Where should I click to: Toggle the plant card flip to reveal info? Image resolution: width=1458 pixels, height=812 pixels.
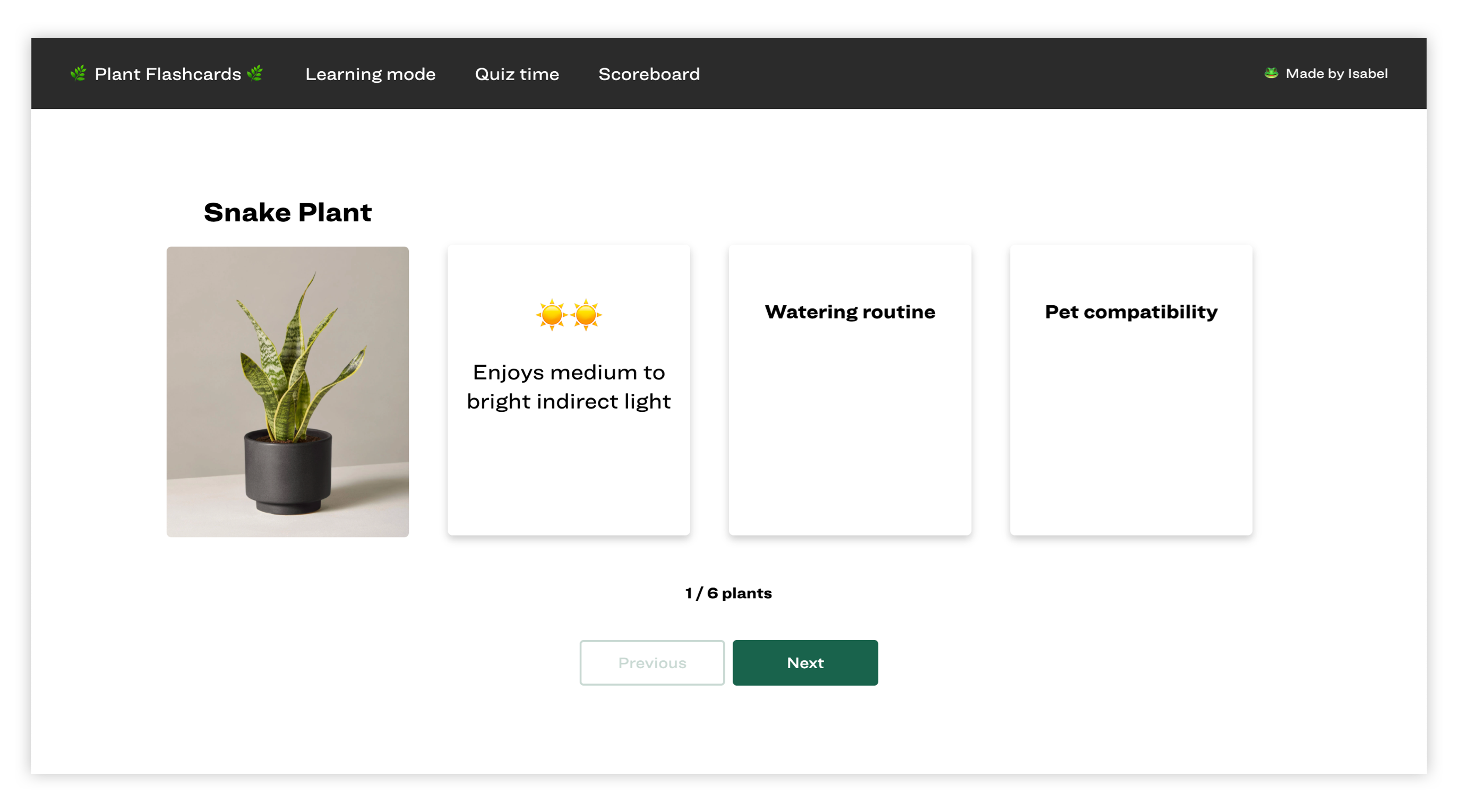click(849, 390)
